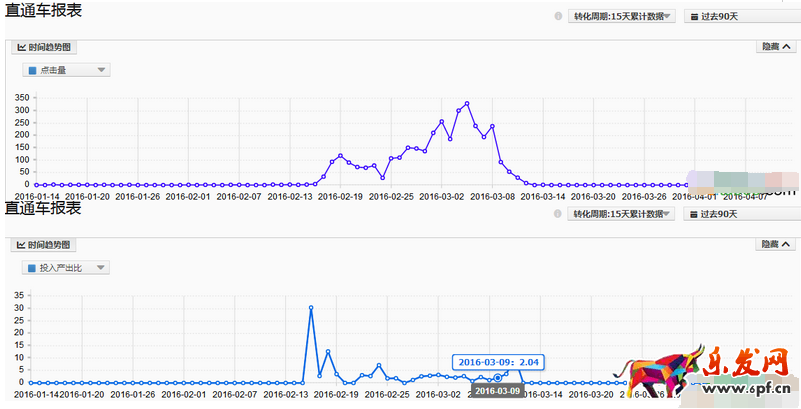801x409 pixels.
Task: Click calendar icon in lower 过去90天 box
Action: point(693,214)
